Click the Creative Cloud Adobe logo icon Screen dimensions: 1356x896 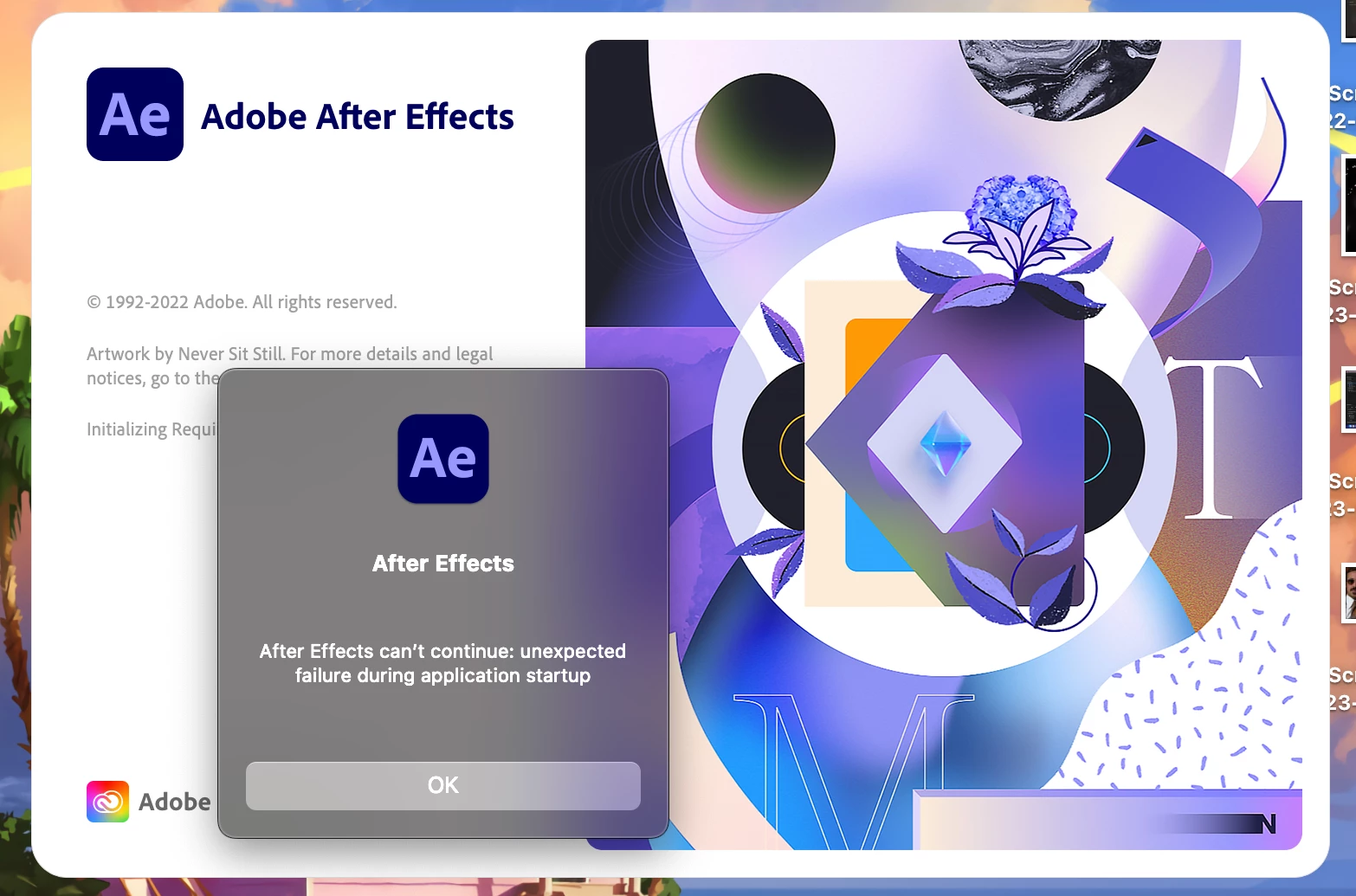tap(107, 802)
